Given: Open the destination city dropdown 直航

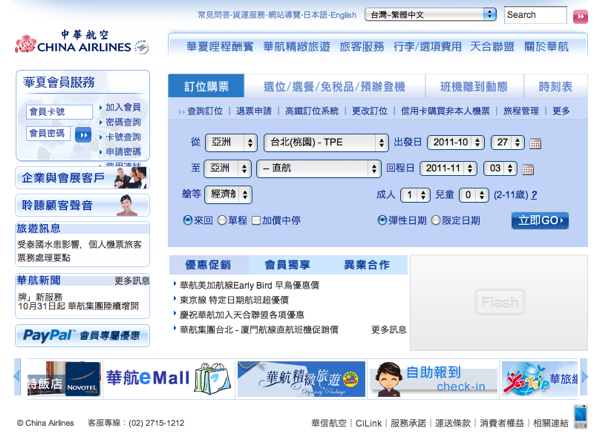Looking at the screenshot, I should (319, 168).
